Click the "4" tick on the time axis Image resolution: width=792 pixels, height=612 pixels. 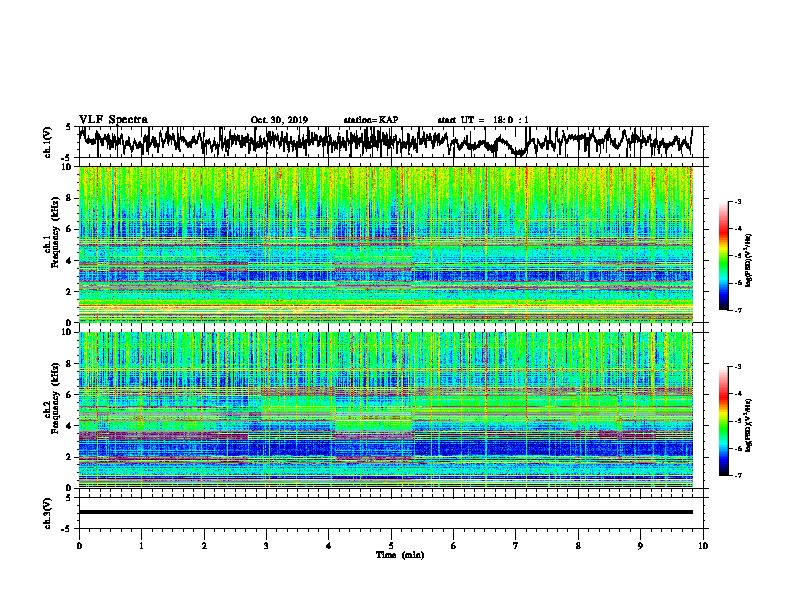click(x=329, y=546)
